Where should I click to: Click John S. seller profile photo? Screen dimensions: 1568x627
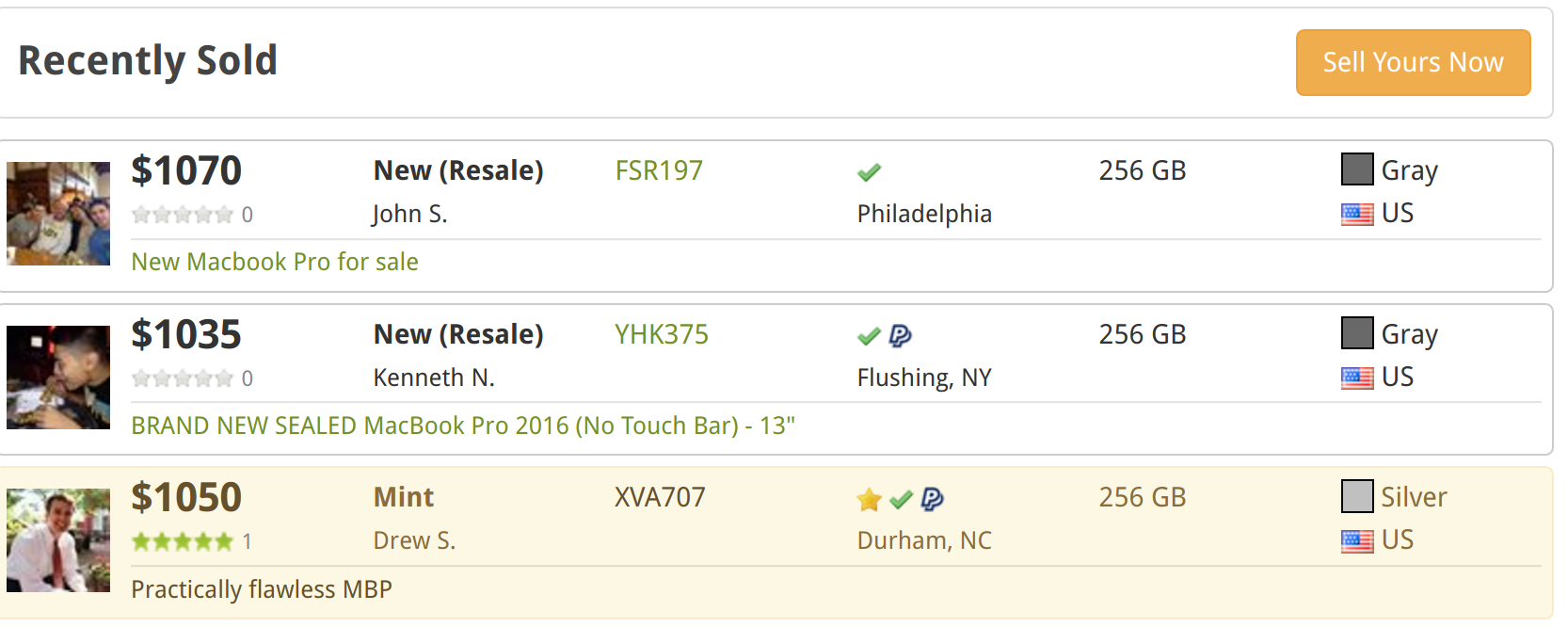[58, 214]
